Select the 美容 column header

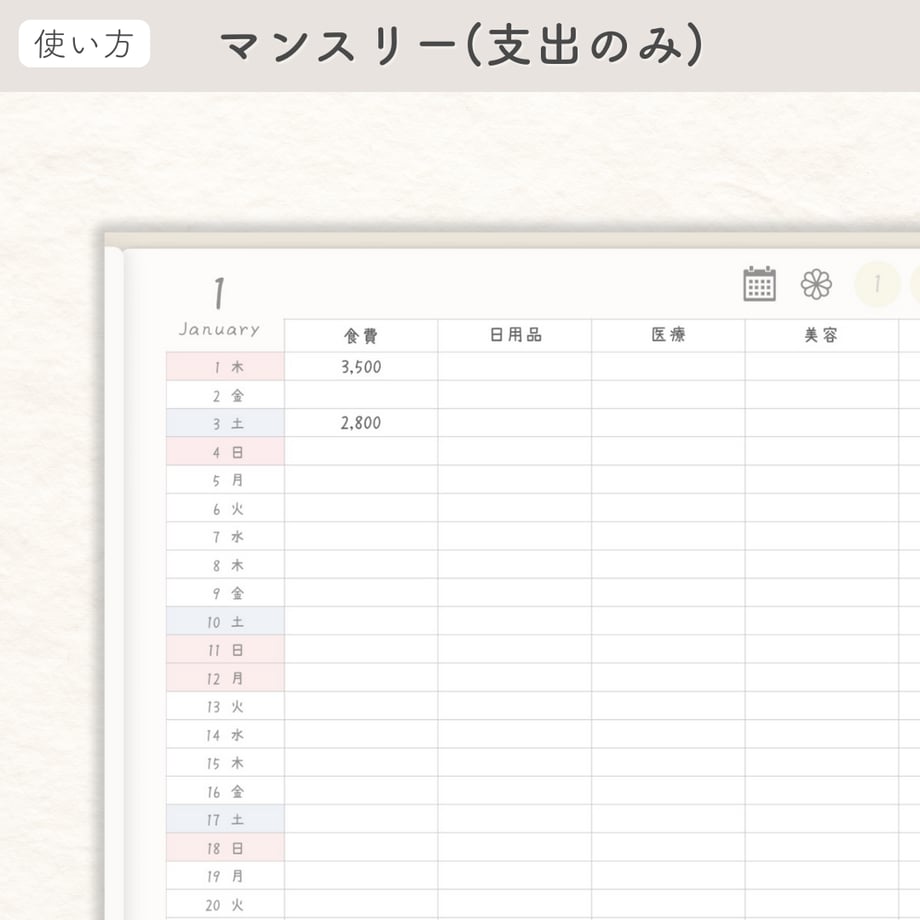tap(821, 336)
